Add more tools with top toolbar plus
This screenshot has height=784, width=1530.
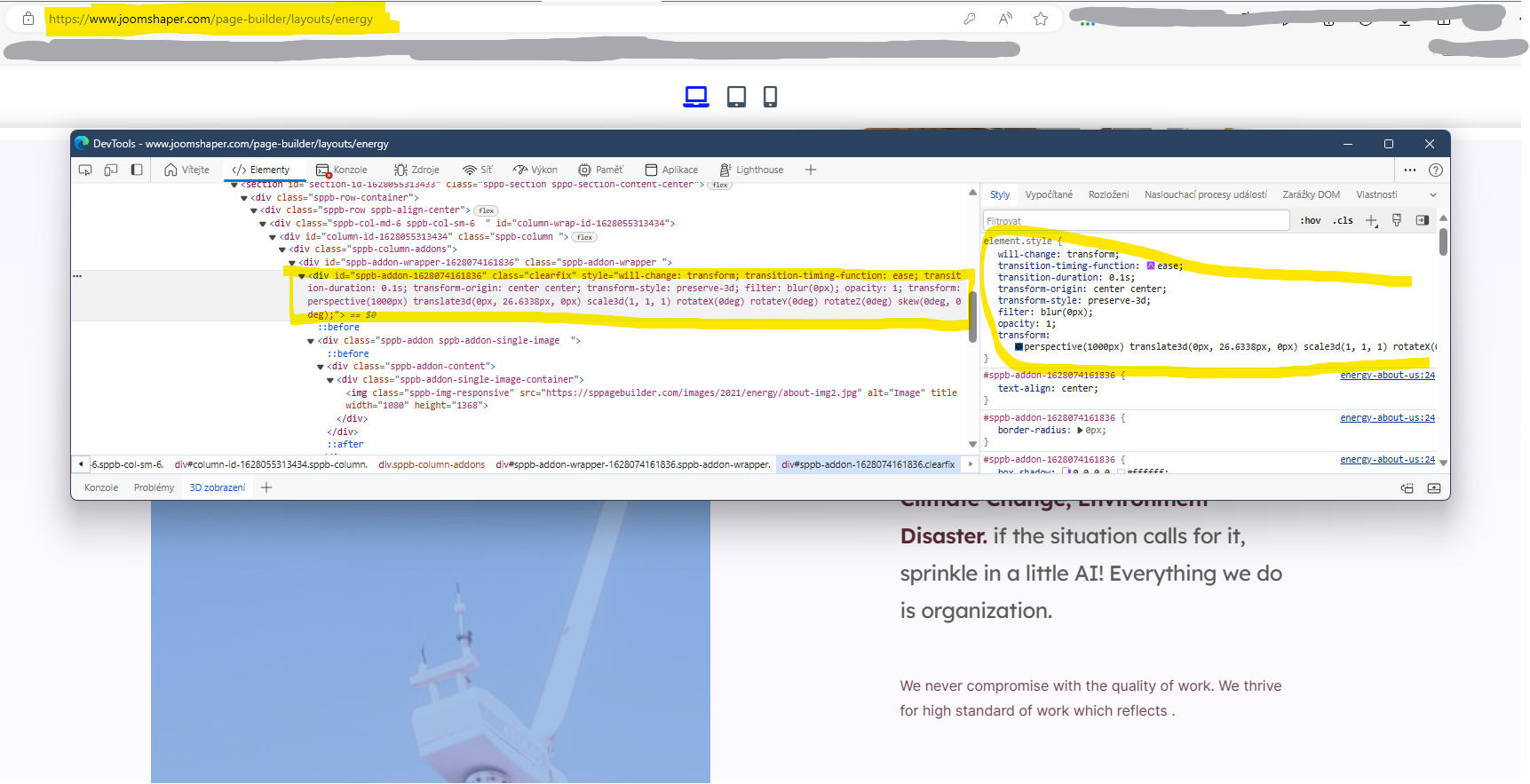click(811, 170)
